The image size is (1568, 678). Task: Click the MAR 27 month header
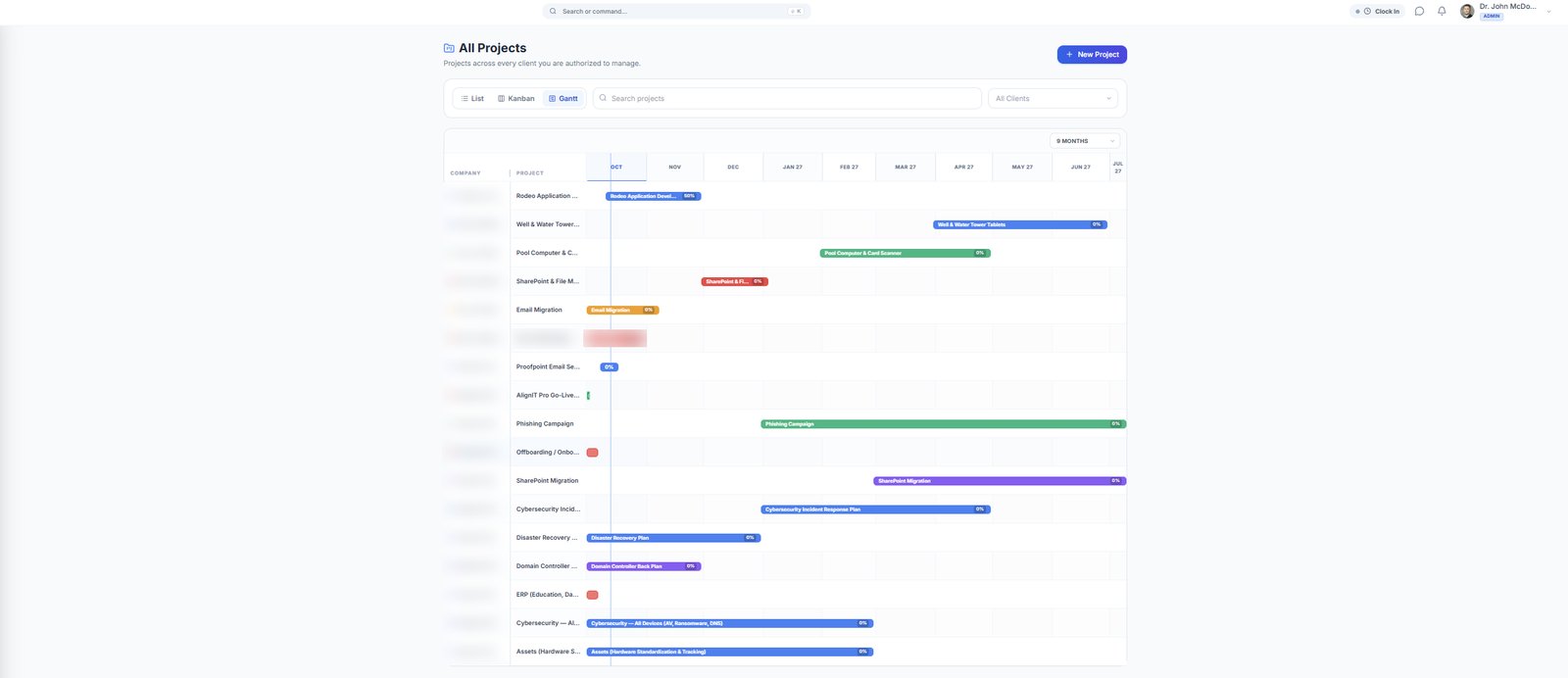pyautogui.click(x=906, y=168)
